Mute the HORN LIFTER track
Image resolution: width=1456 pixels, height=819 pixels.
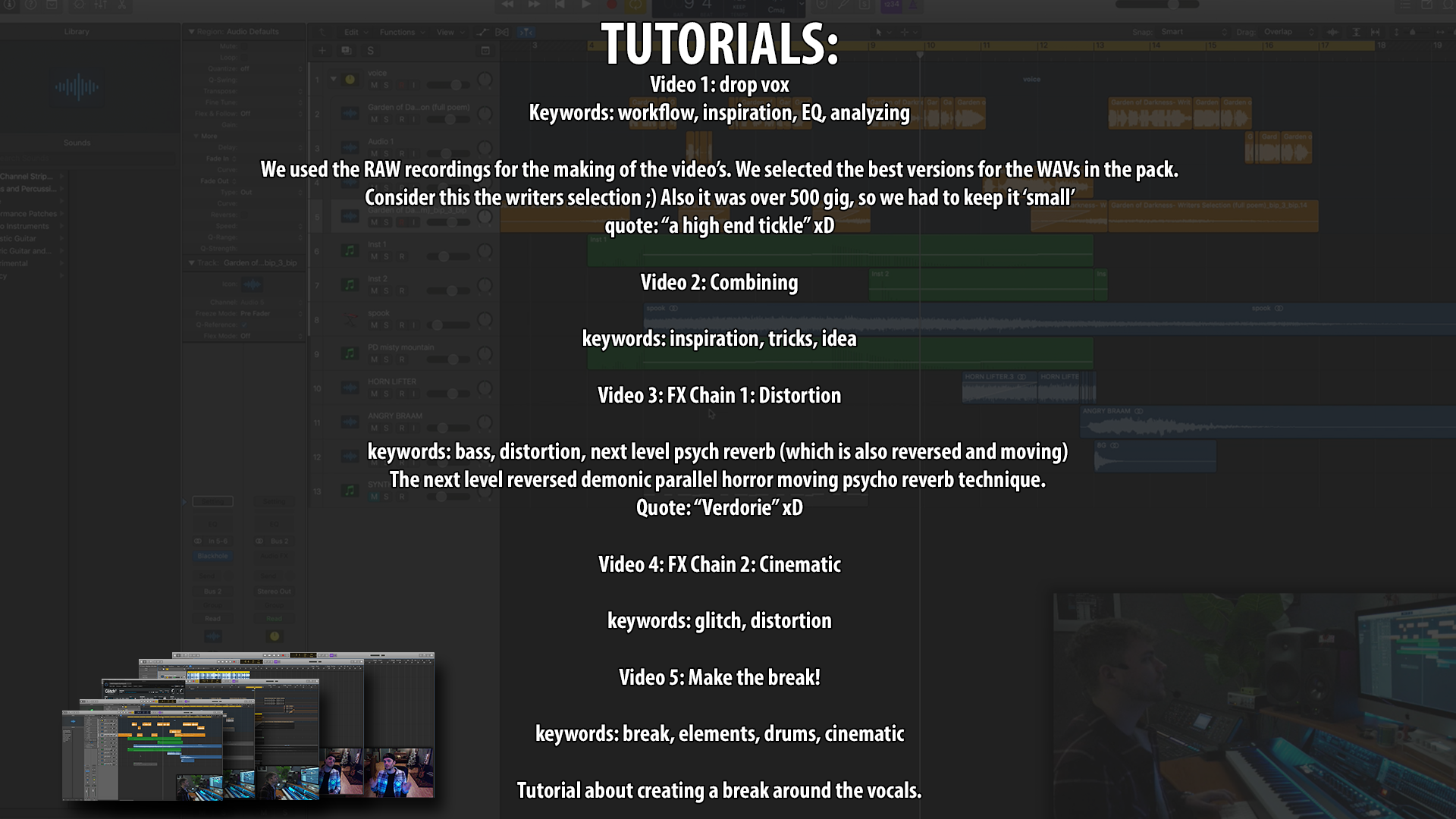point(374,394)
